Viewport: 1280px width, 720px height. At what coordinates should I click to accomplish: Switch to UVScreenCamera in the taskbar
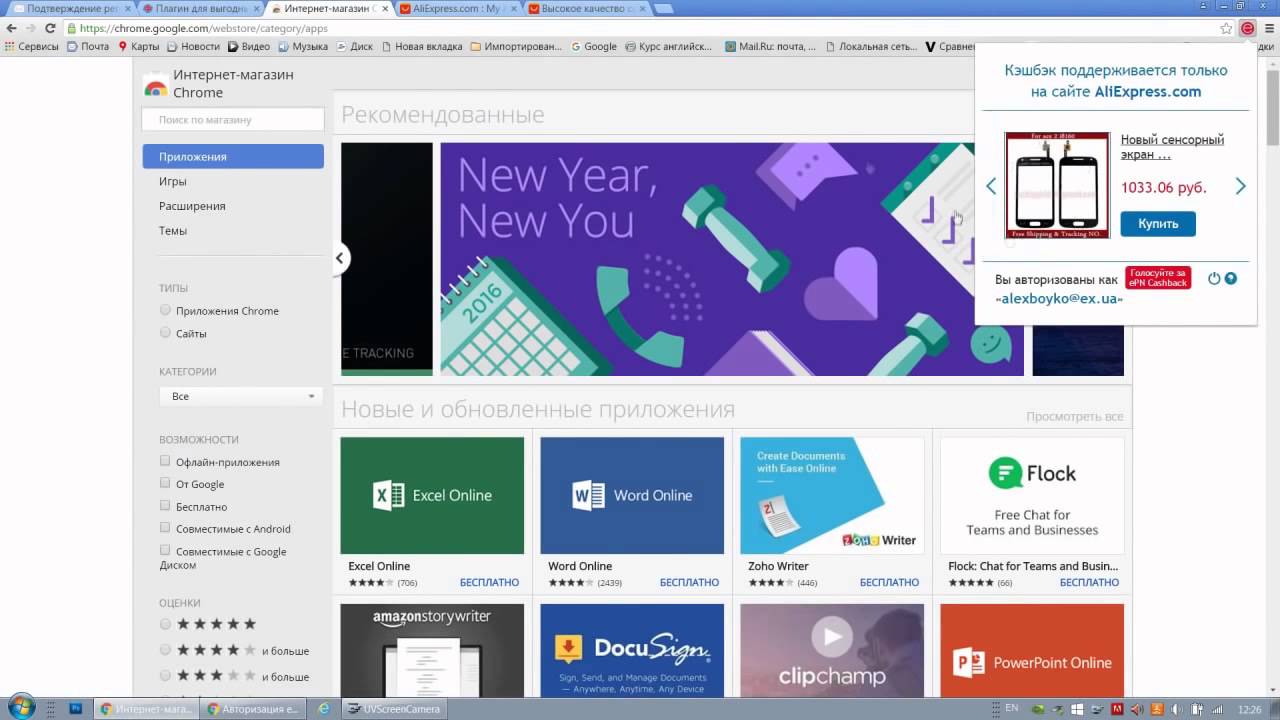394,709
